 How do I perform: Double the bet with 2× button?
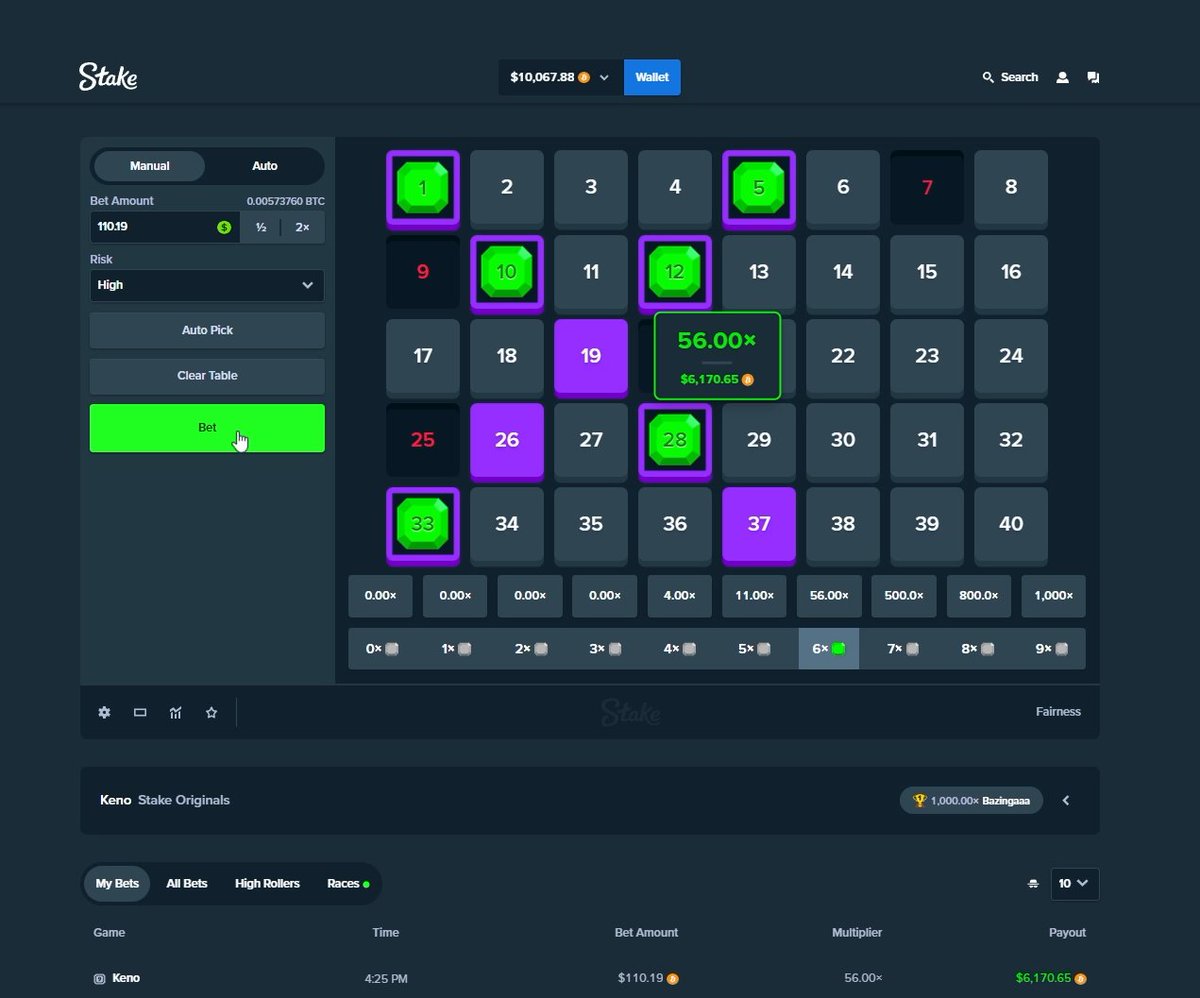[302, 227]
